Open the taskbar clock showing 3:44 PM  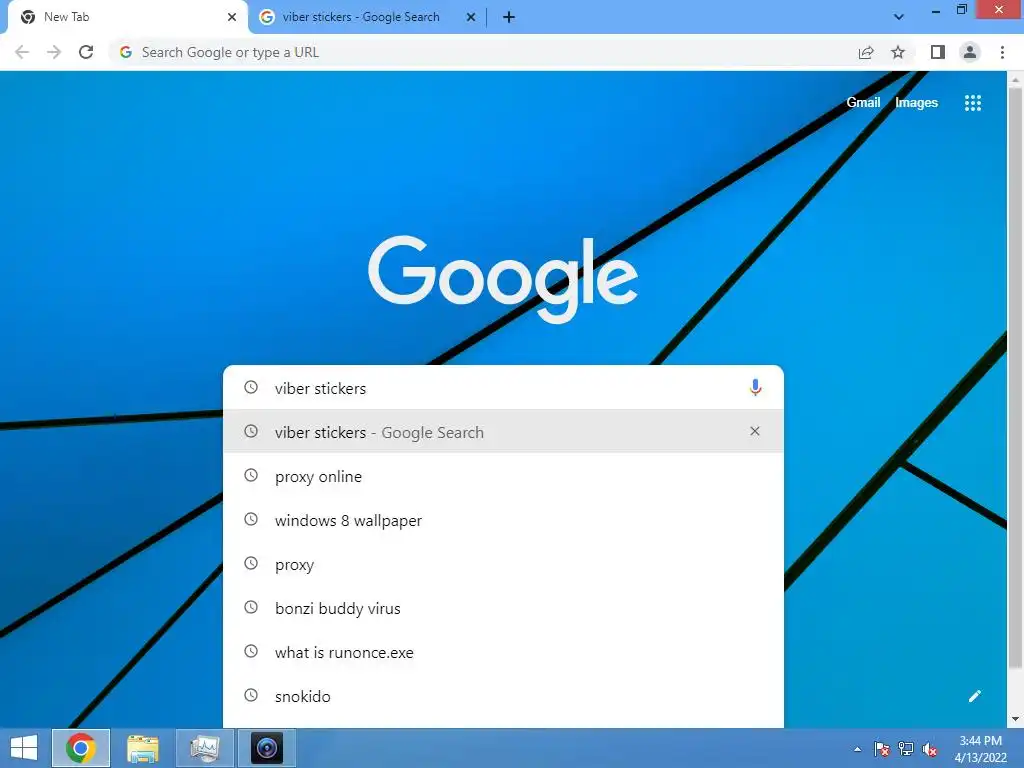point(980,749)
